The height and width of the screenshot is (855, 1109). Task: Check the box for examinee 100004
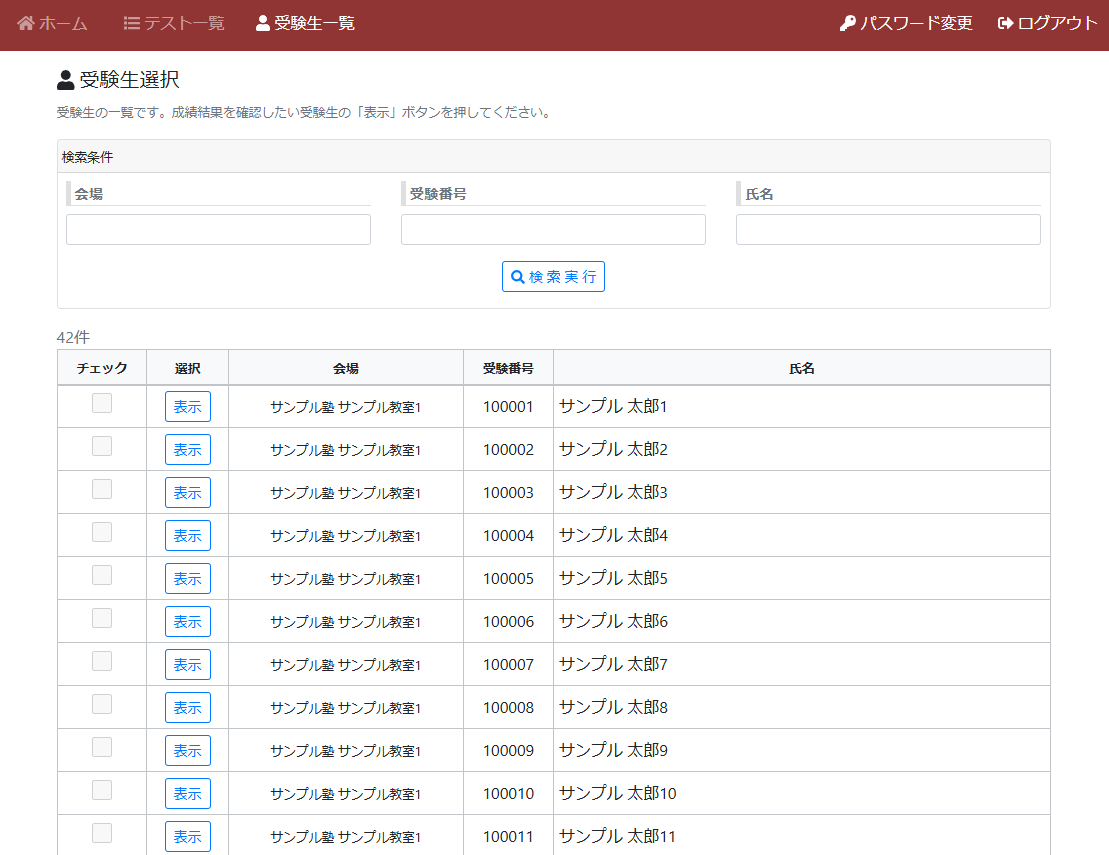(x=102, y=533)
